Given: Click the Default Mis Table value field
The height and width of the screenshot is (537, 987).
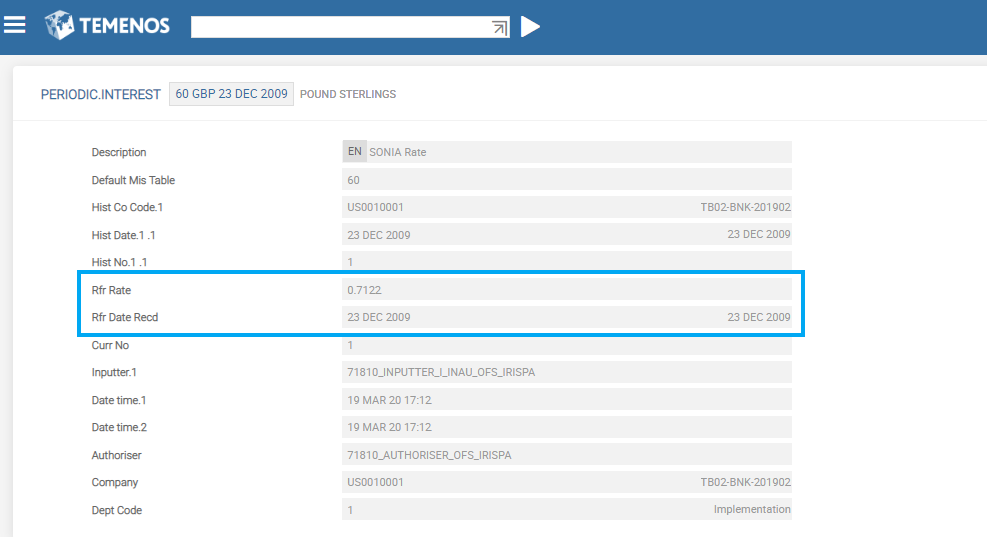Looking at the screenshot, I should pyautogui.click(x=566, y=180).
